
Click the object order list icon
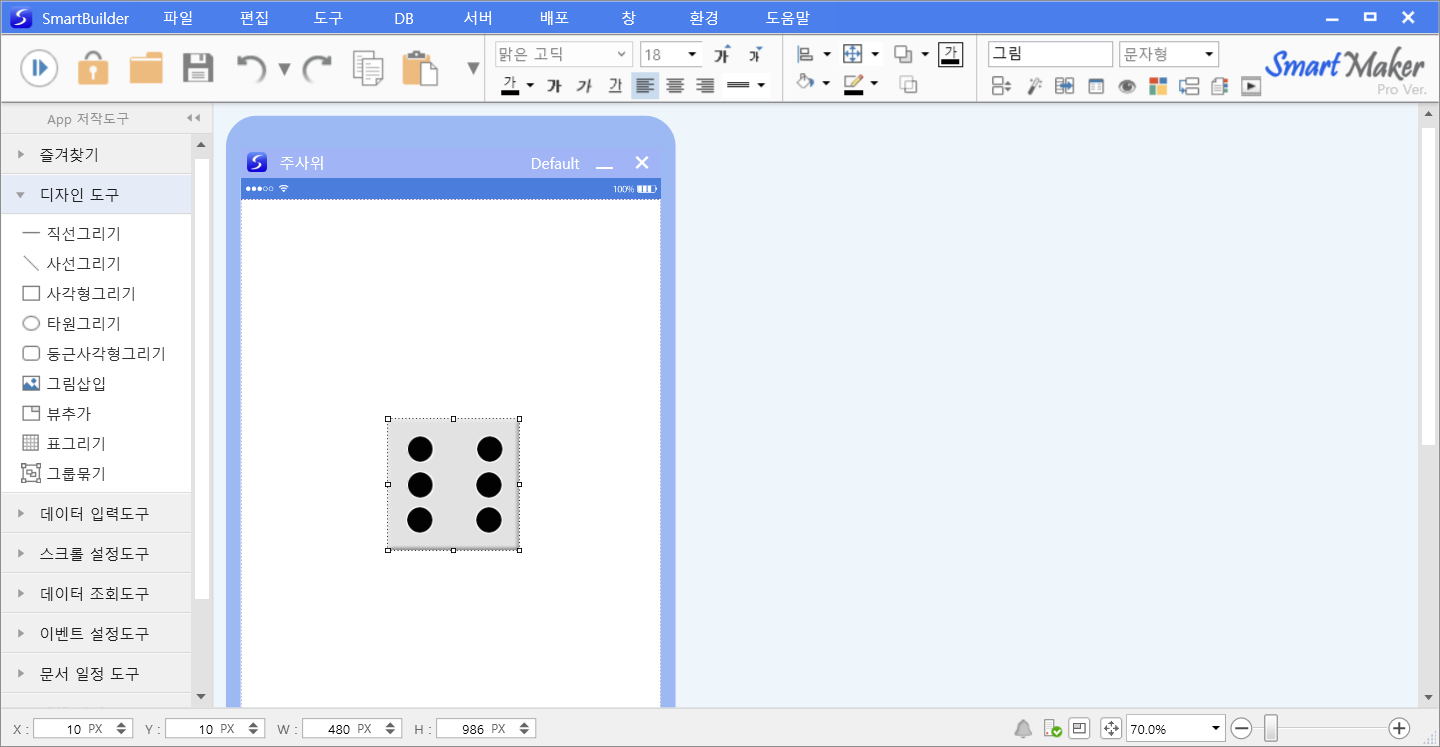[1002, 86]
